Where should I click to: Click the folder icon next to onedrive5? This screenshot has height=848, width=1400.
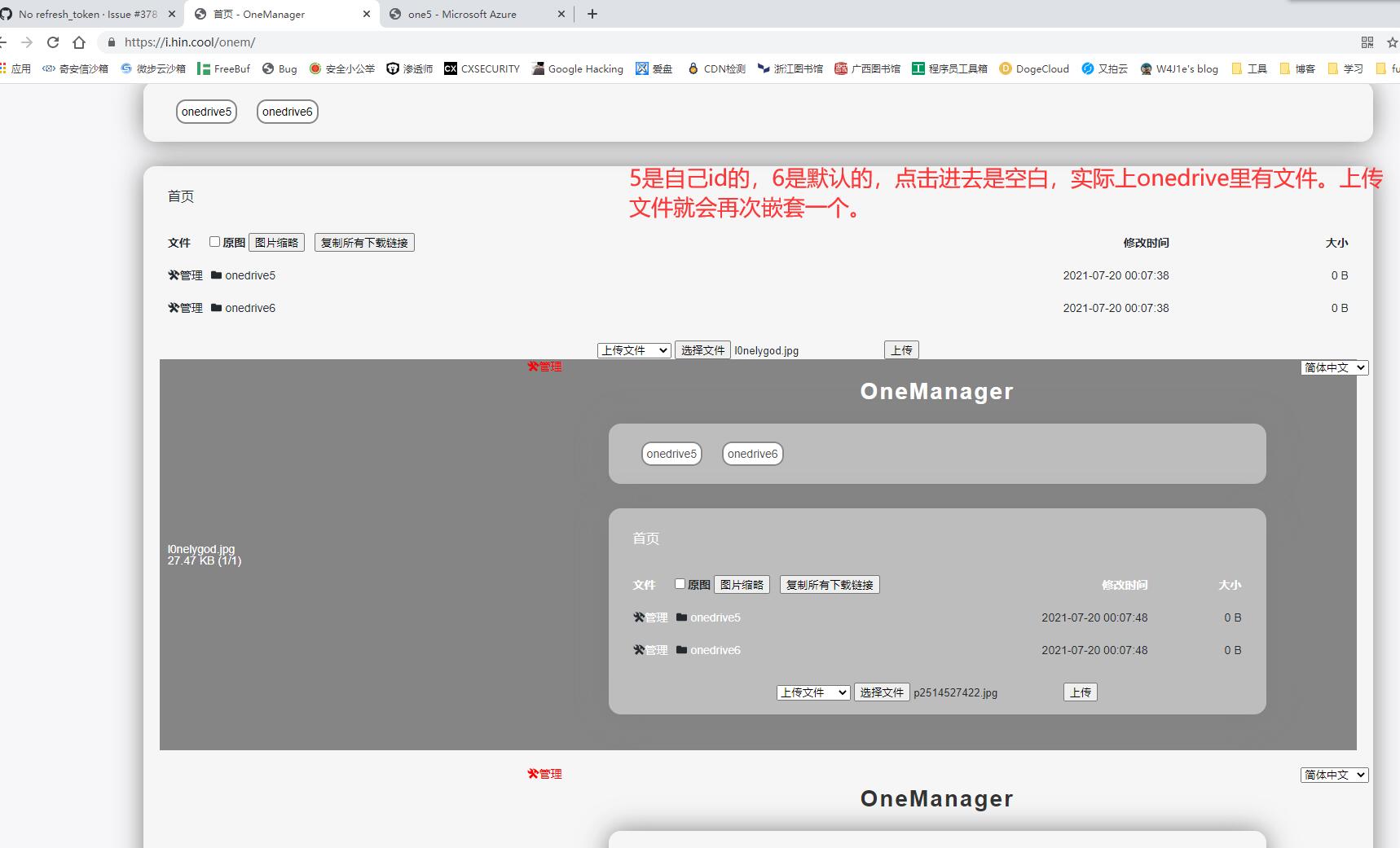[214, 275]
